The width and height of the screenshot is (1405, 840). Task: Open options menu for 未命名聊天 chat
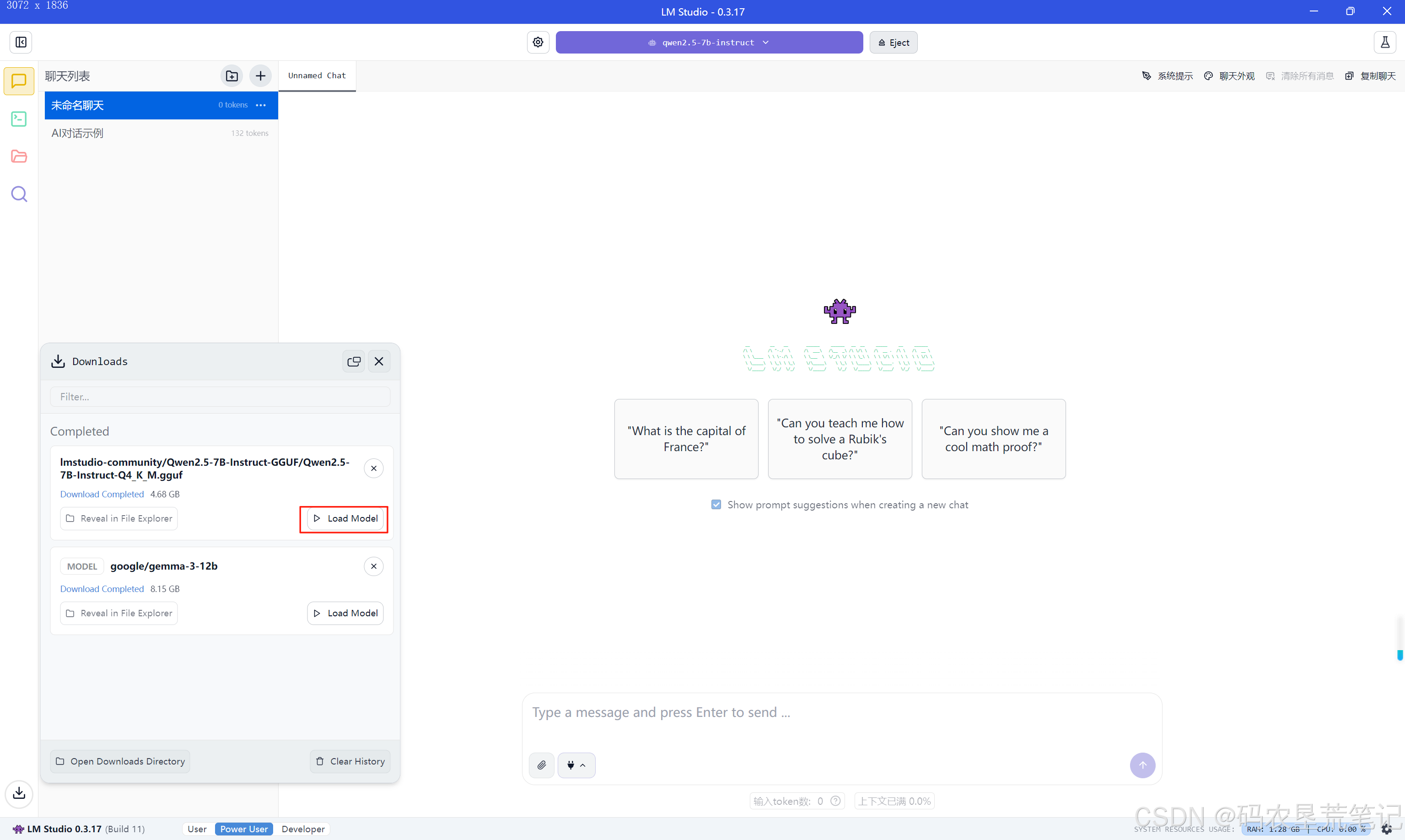coord(261,105)
